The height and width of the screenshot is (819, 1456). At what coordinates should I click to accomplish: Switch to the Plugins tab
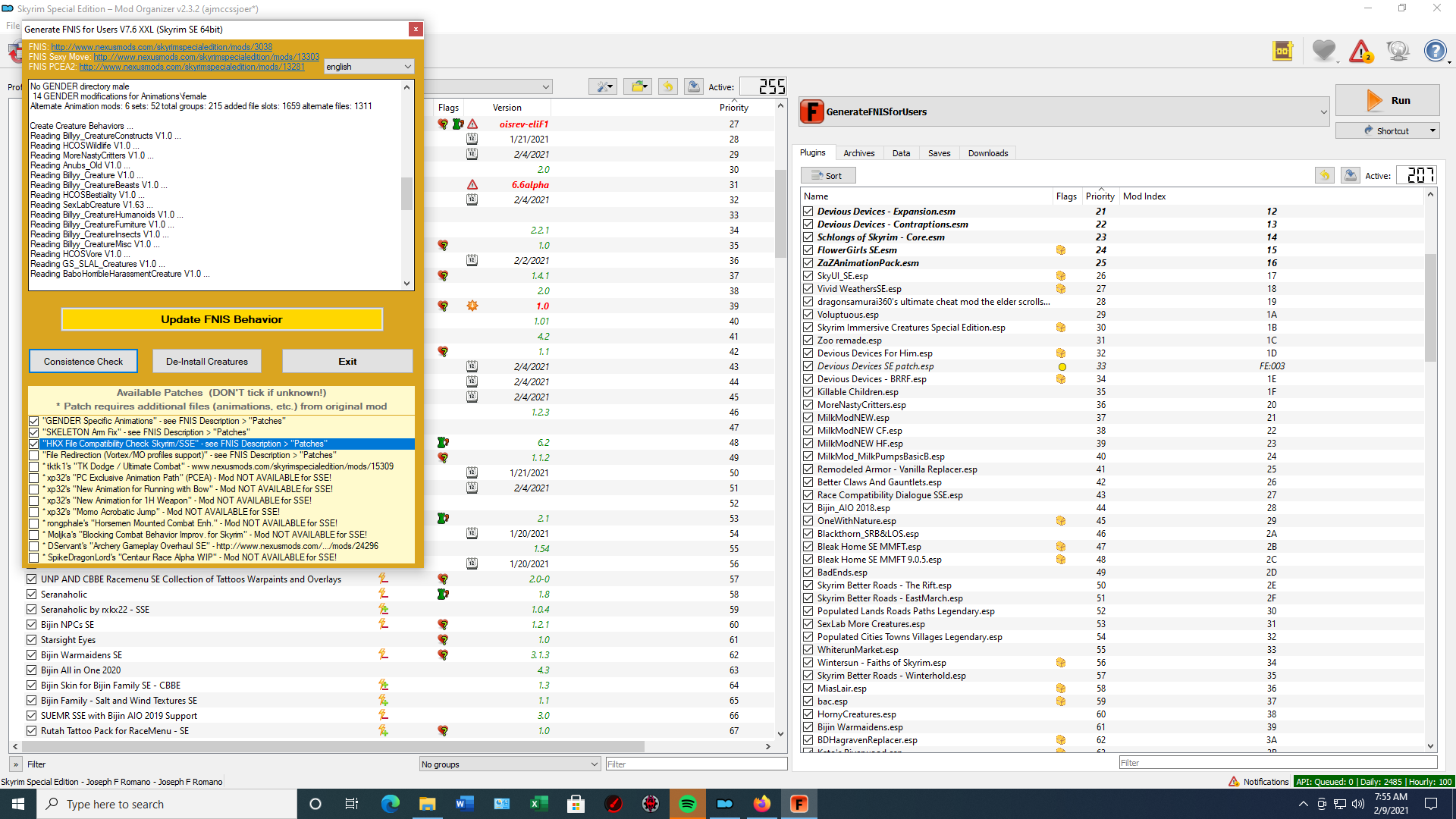pyautogui.click(x=813, y=153)
